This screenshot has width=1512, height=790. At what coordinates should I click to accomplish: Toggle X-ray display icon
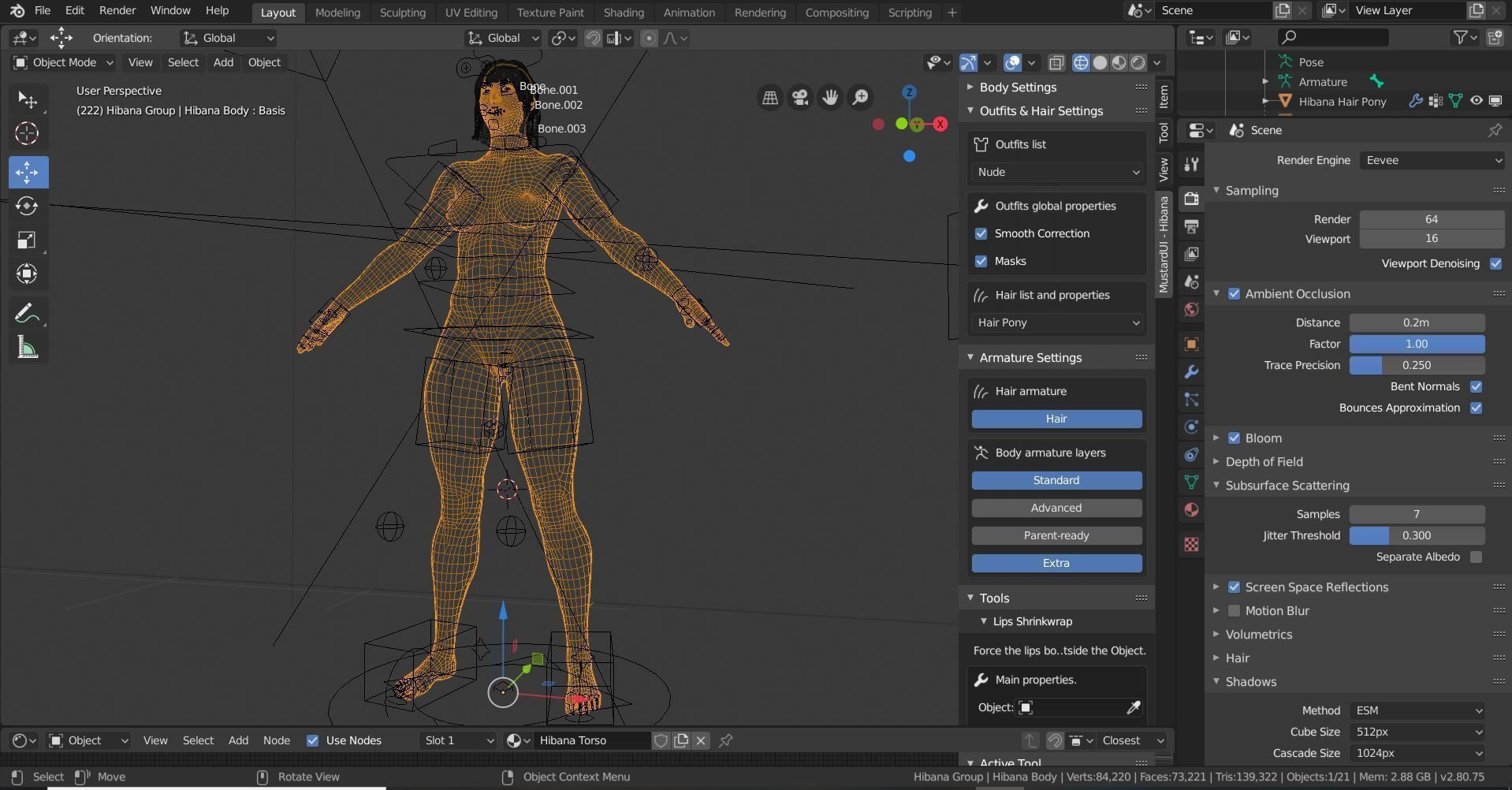[1056, 62]
